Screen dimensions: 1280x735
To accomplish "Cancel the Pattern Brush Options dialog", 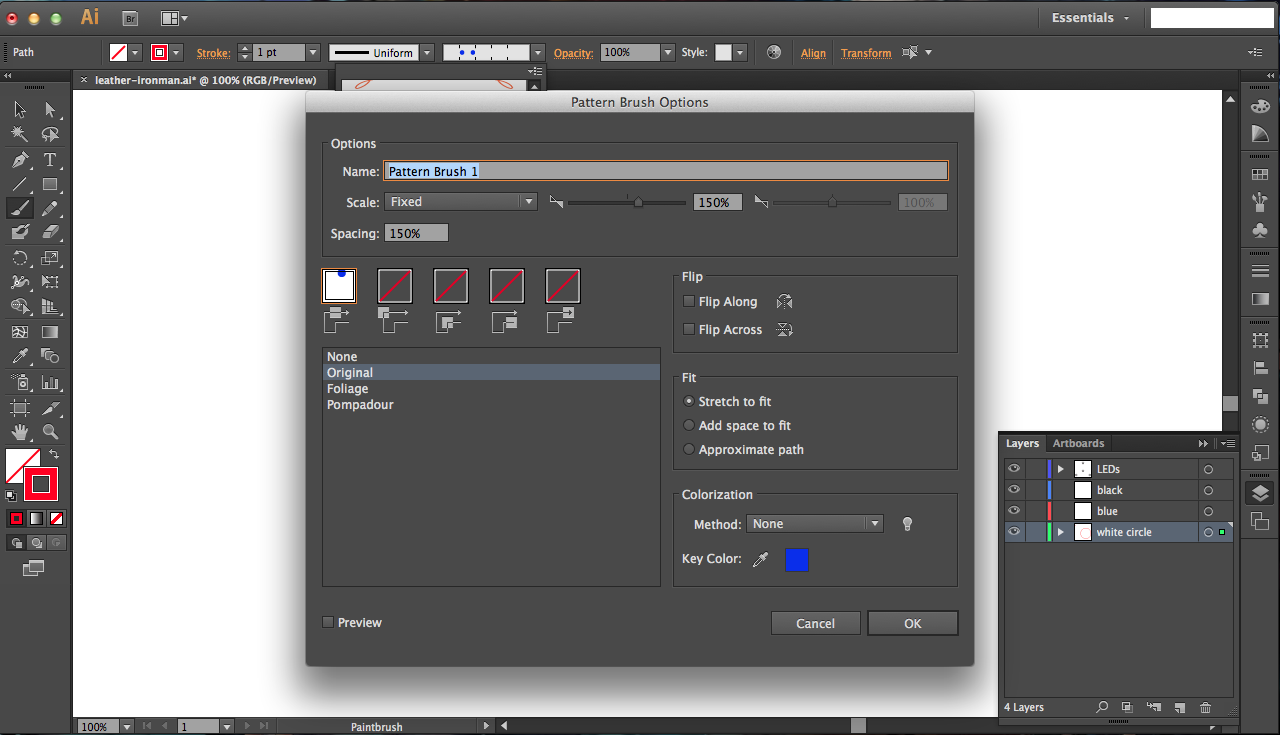I will tap(816, 623).
